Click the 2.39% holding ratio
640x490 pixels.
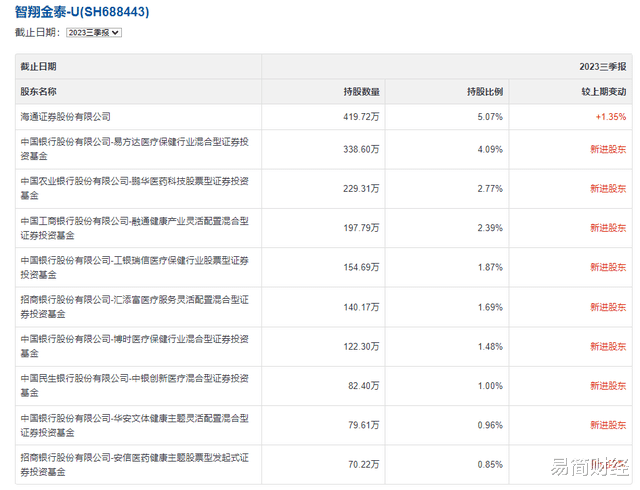tap(490, 228)
